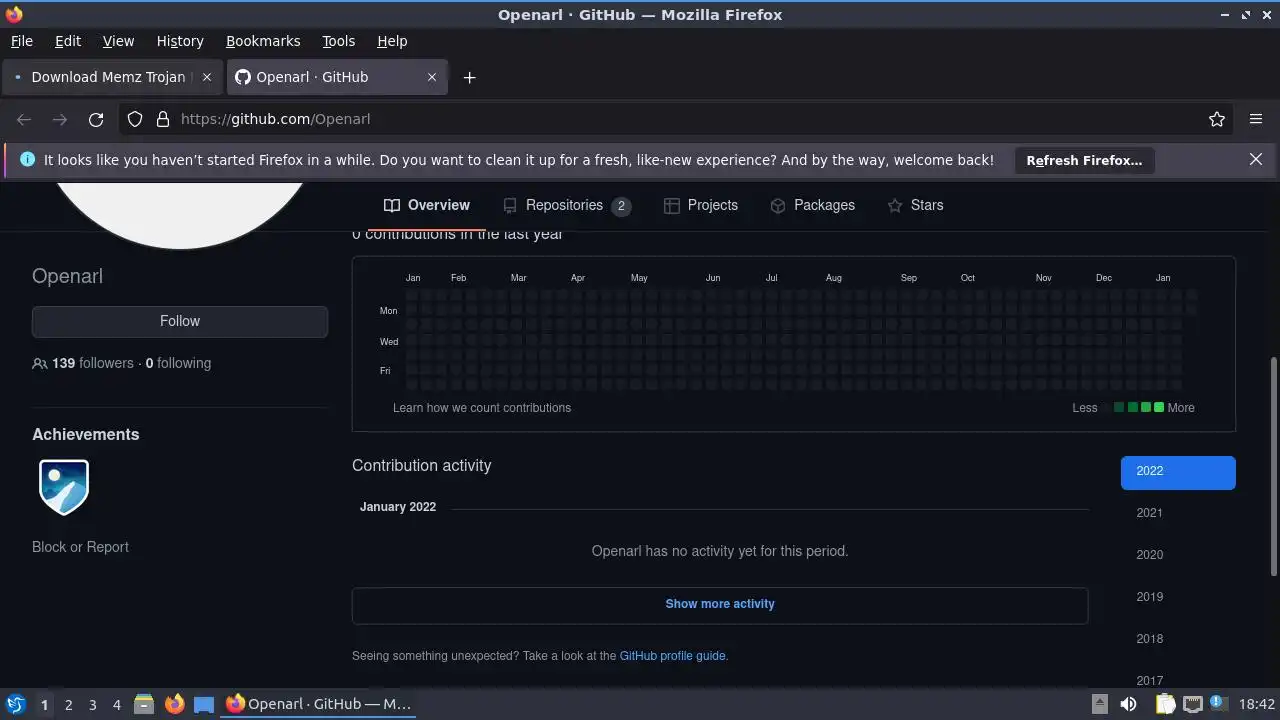Open the 139 followers link

click(x=93, y=364)
